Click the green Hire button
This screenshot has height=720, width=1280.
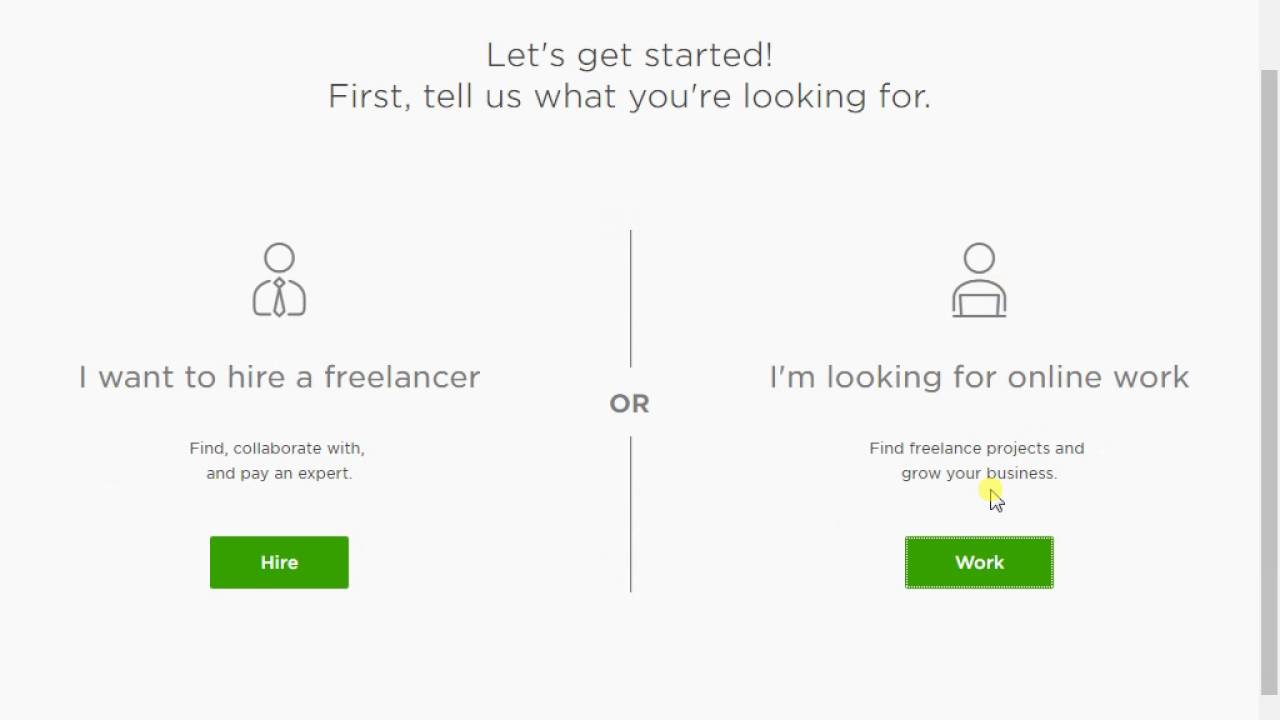tap(279, 562)
